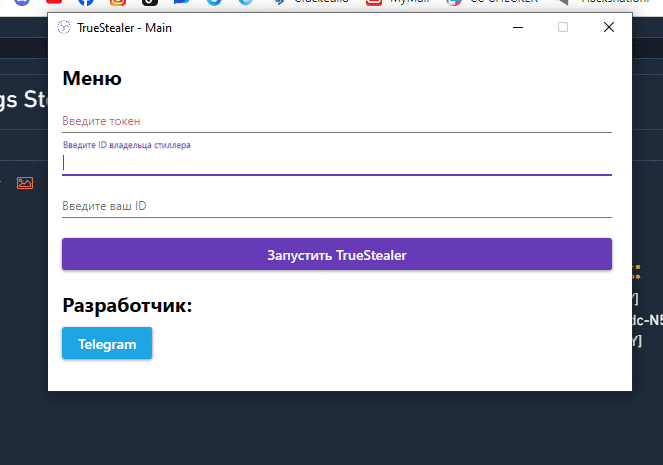Close the TrueStealer - Main window

[609, 27]
